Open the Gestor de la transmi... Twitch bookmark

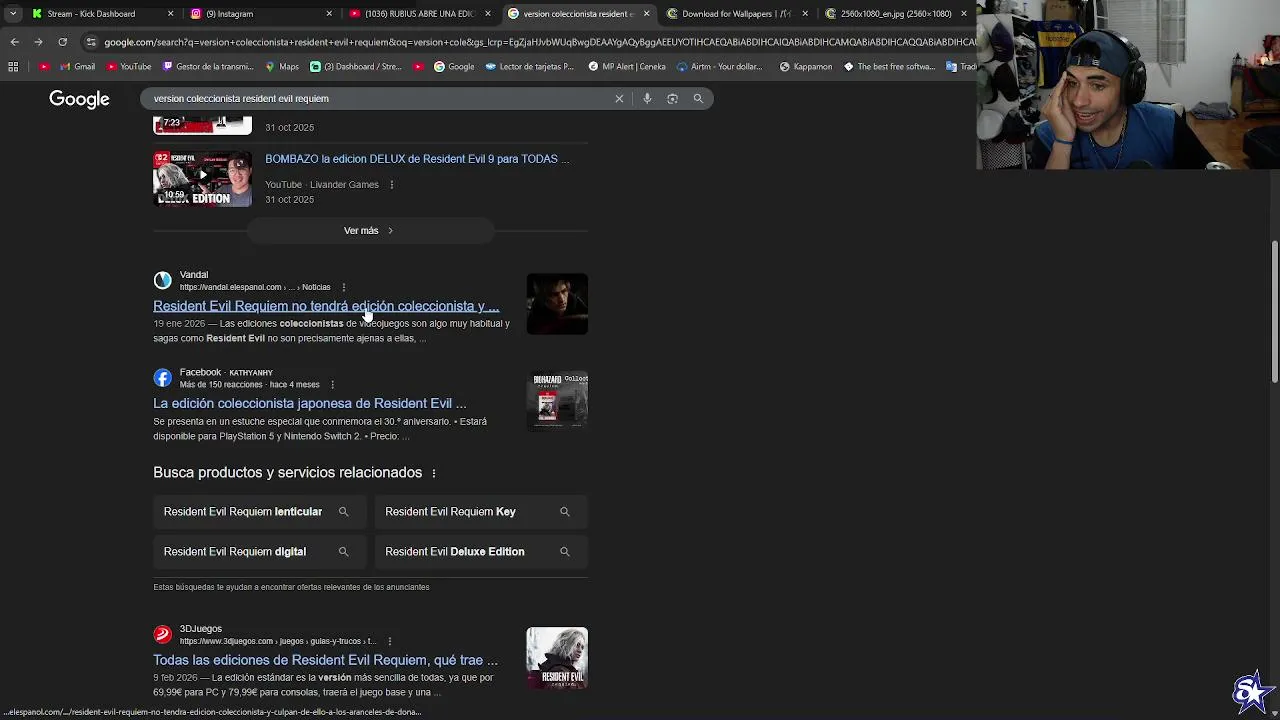[208, 67]
